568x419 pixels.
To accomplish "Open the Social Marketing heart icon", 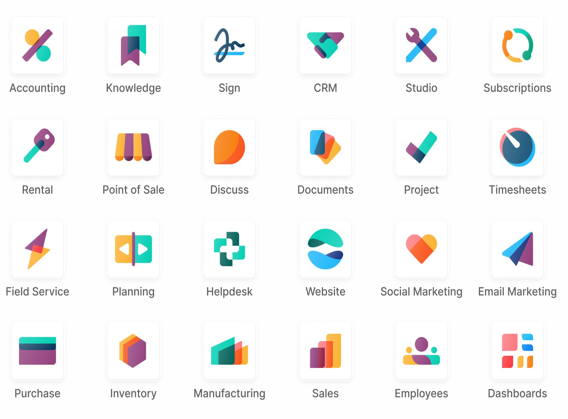I will tap(421, 249).
